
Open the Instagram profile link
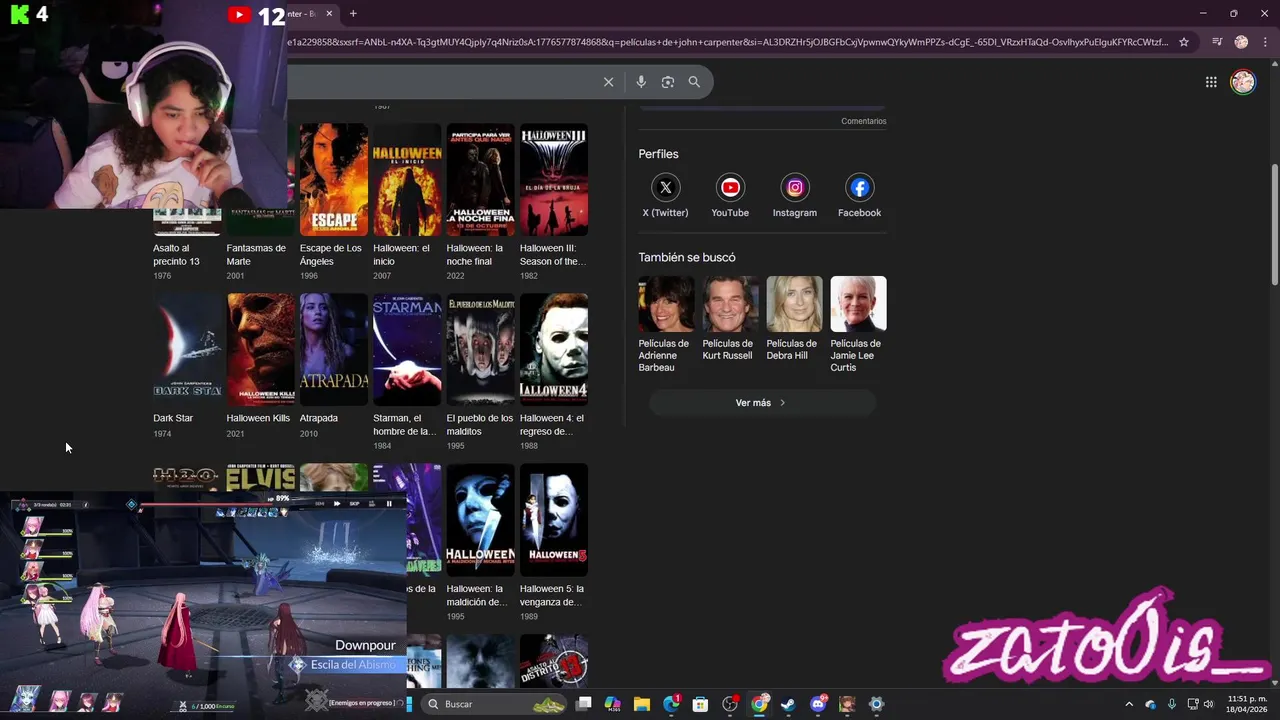tap(795, 195)
